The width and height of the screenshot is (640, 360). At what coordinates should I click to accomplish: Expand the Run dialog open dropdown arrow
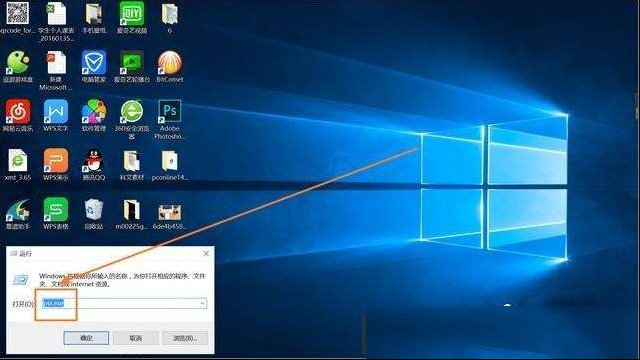tap(202, 303)
